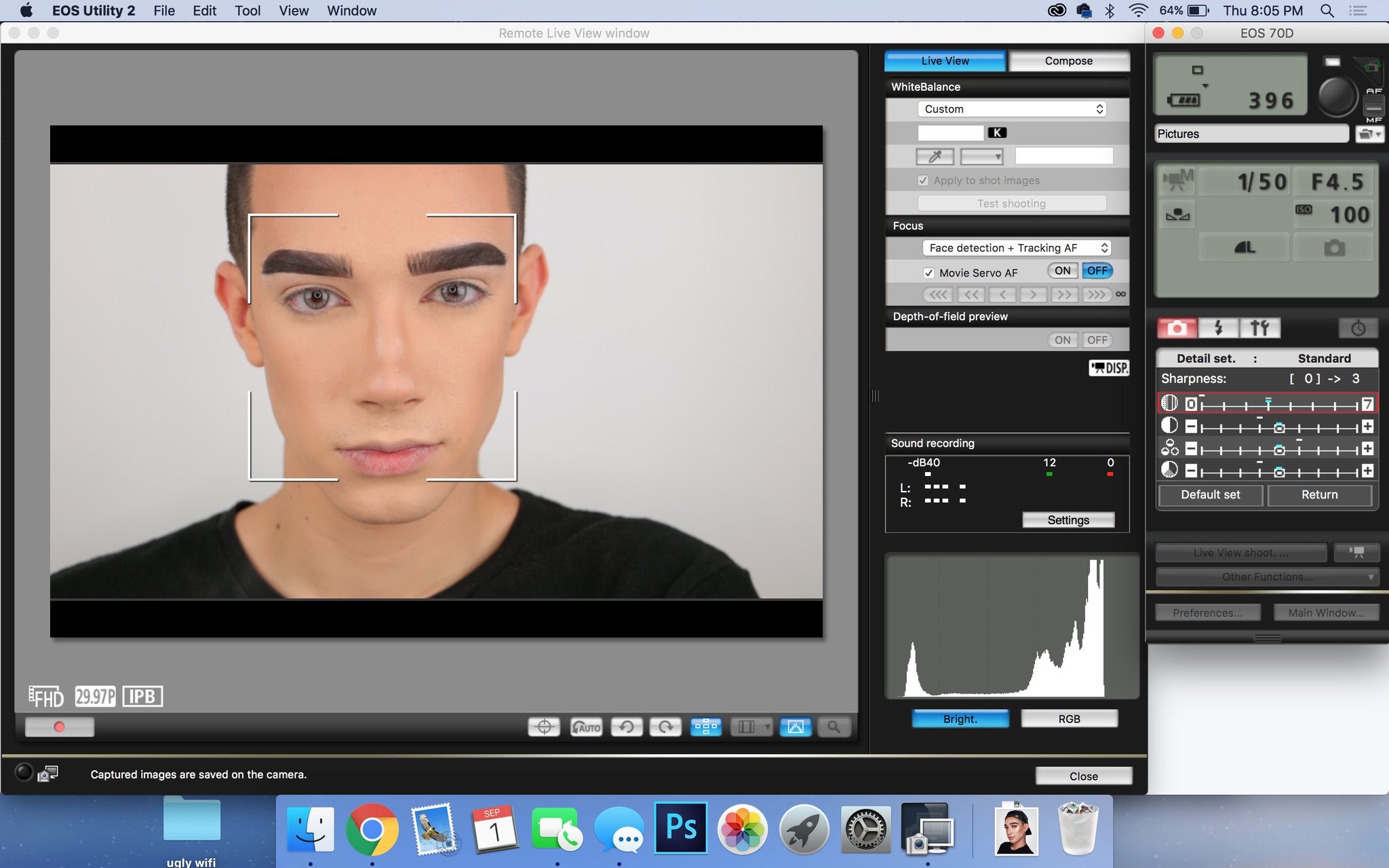Click the eyedropper for white balance
Screen dimensions: 1389x868
click(934, 157)
